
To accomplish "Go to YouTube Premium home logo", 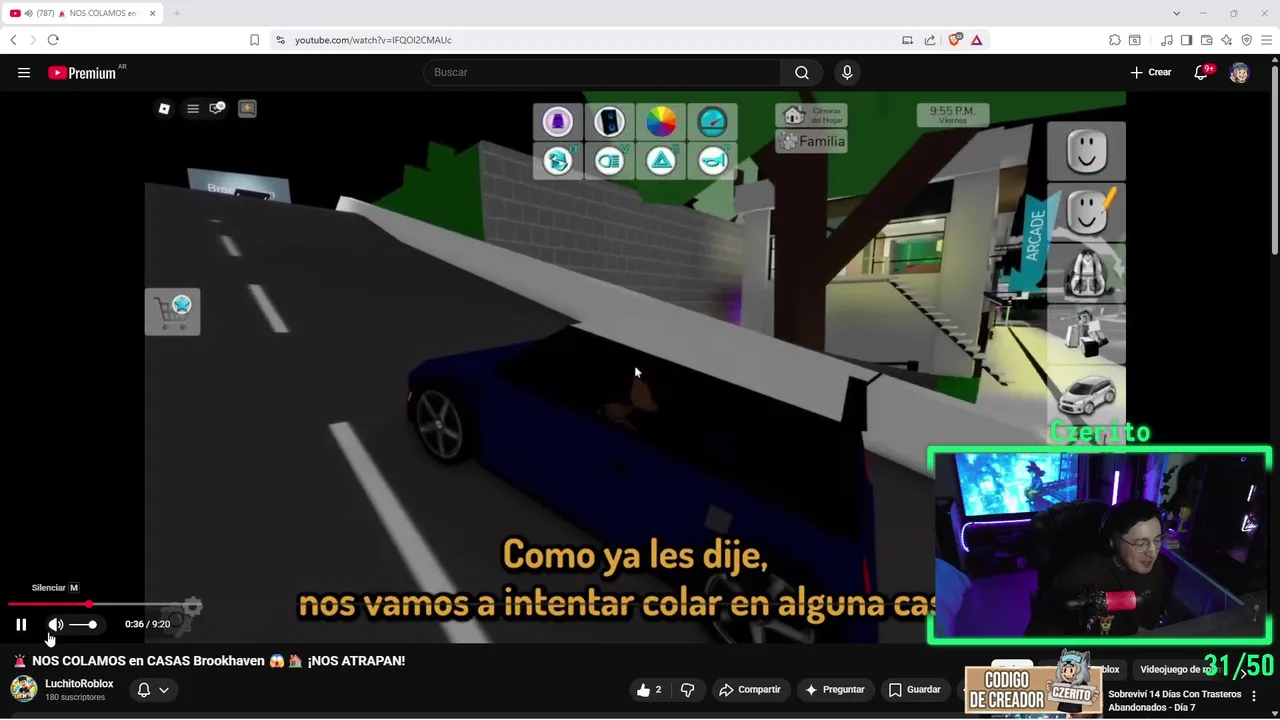I will tap(82, 72).
